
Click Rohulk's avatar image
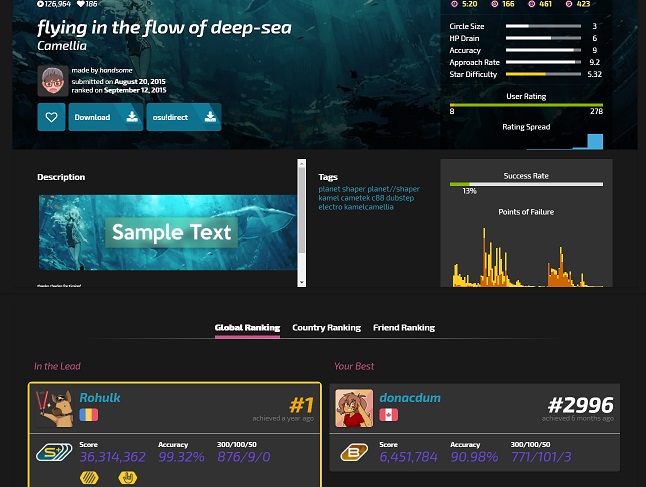[x=54, y=408]
